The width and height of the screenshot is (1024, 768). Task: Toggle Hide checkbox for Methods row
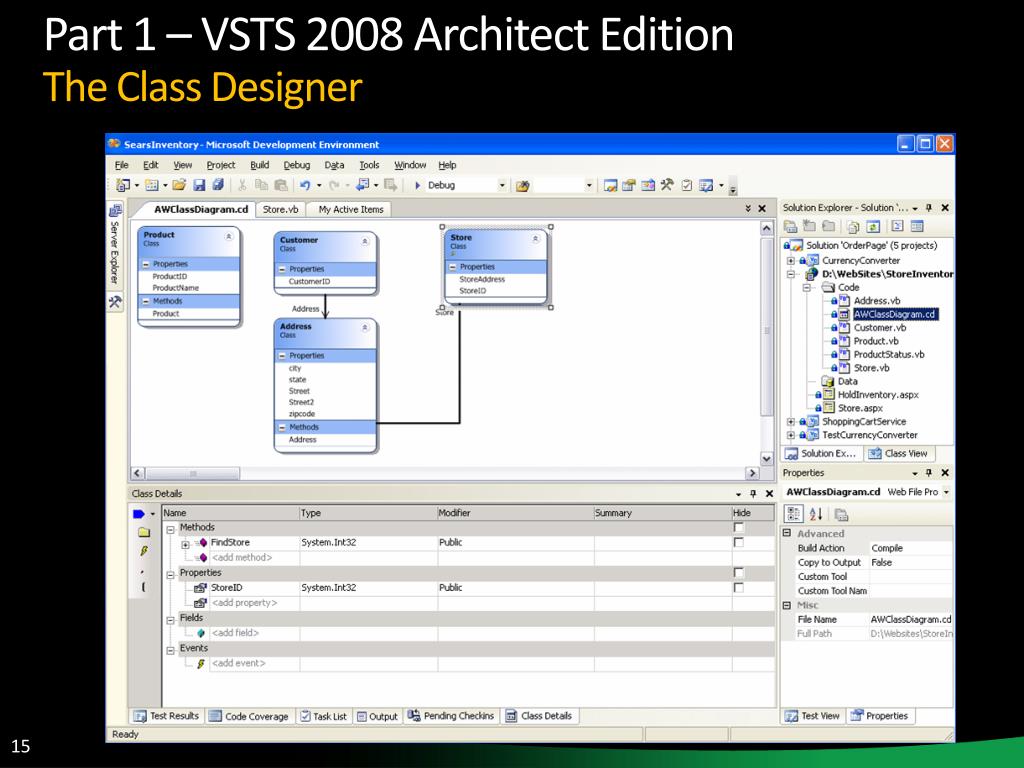coord(739,527)
